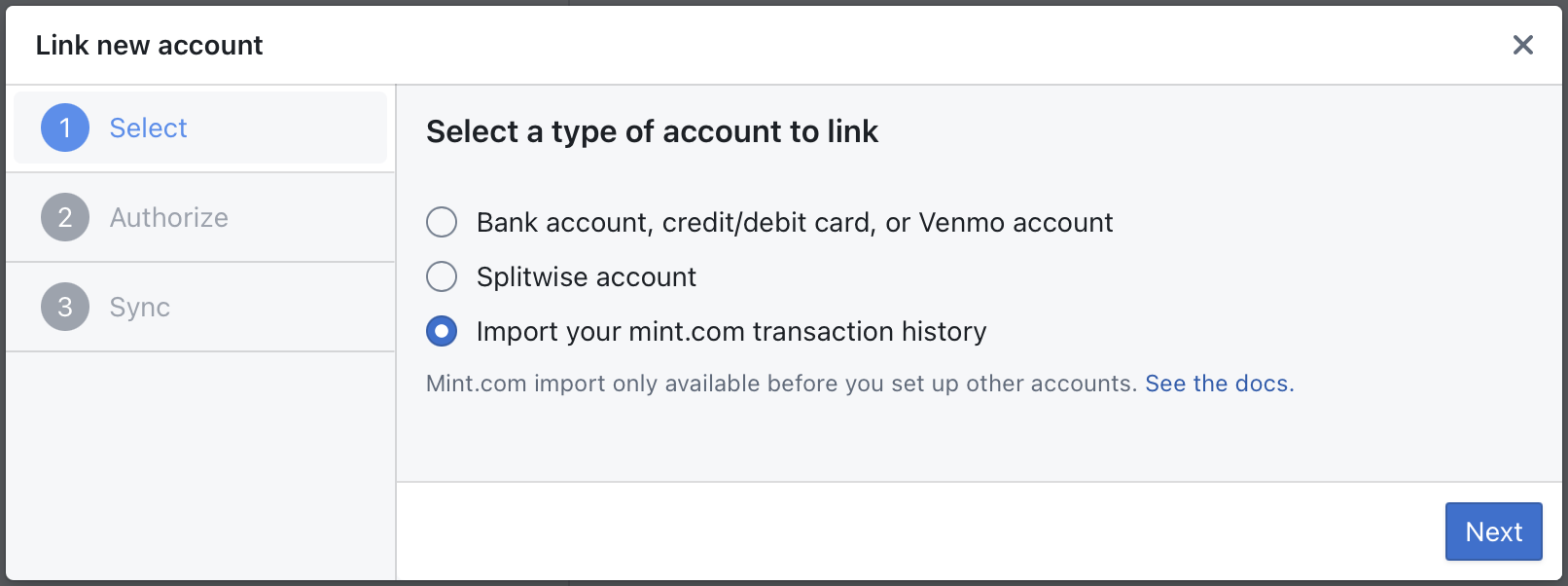Click the step 2 numbered circle
This screenshot has height=586, width=1568.
point(64,217)
